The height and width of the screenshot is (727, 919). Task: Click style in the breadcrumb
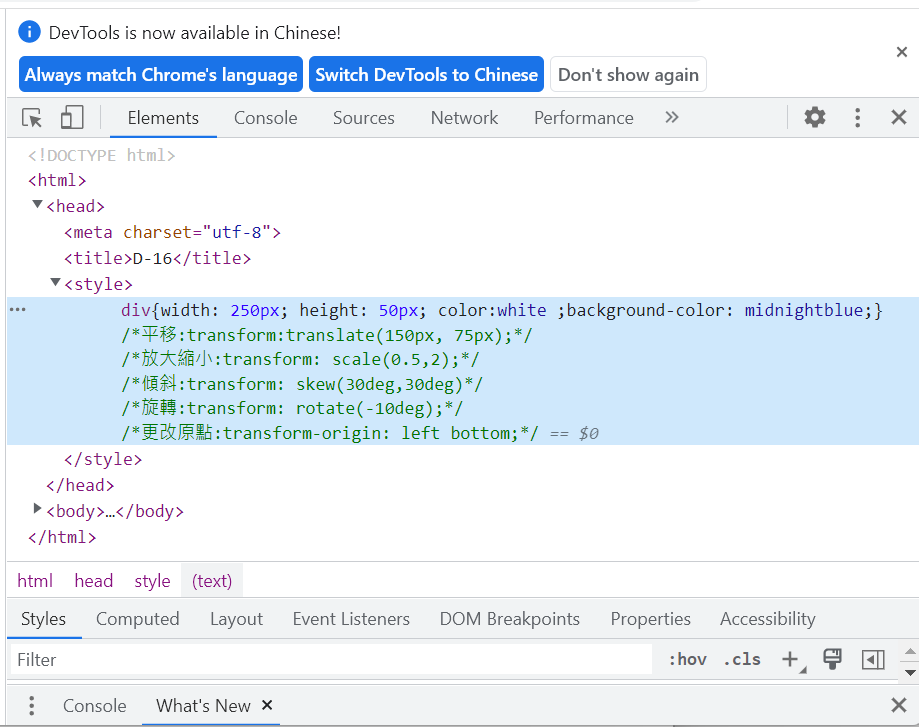[x=152, y=581]
